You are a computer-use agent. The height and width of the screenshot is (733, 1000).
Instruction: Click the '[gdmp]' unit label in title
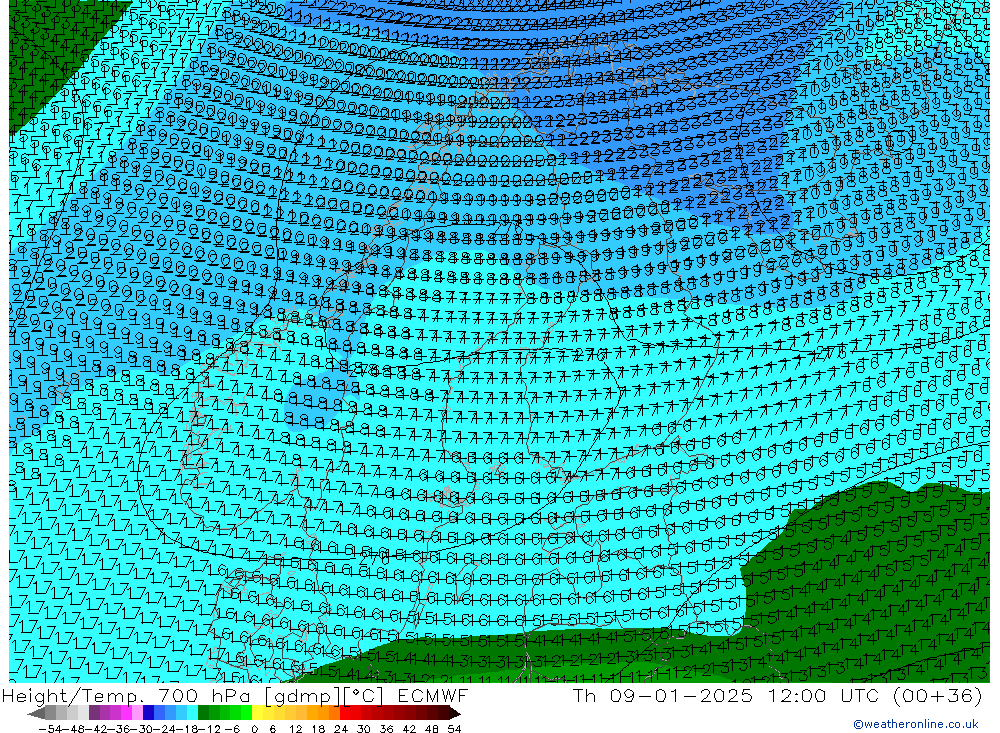click(x=302, y=695)
